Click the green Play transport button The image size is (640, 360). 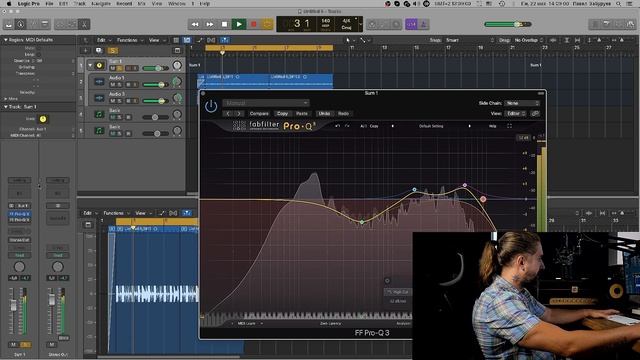[239, 24]
